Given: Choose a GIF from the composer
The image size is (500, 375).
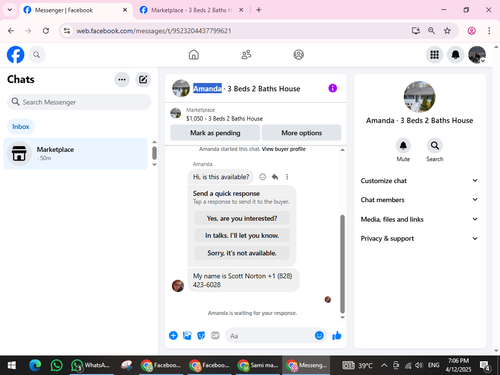Looking at the screenshot, I should coord(215,335).
